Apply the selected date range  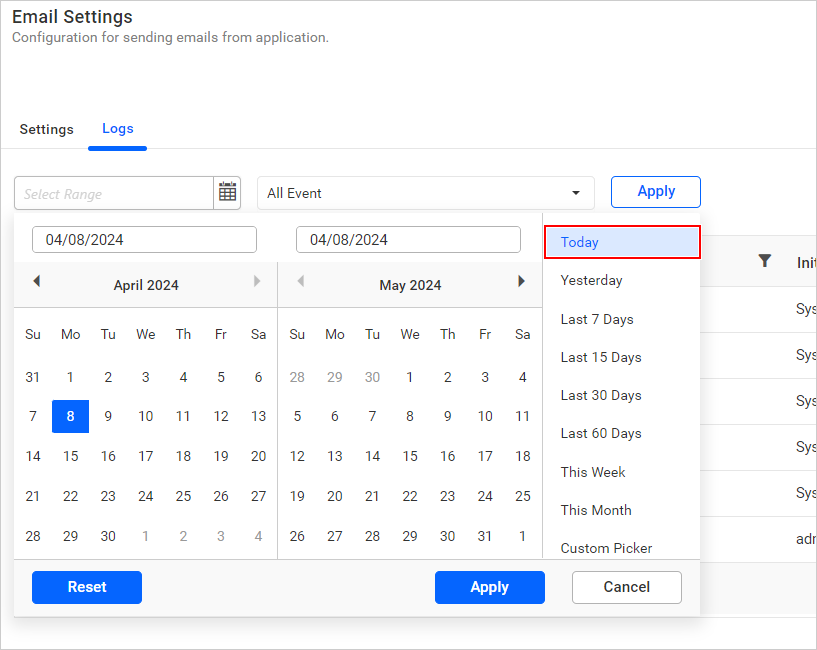tap(489, 587)
